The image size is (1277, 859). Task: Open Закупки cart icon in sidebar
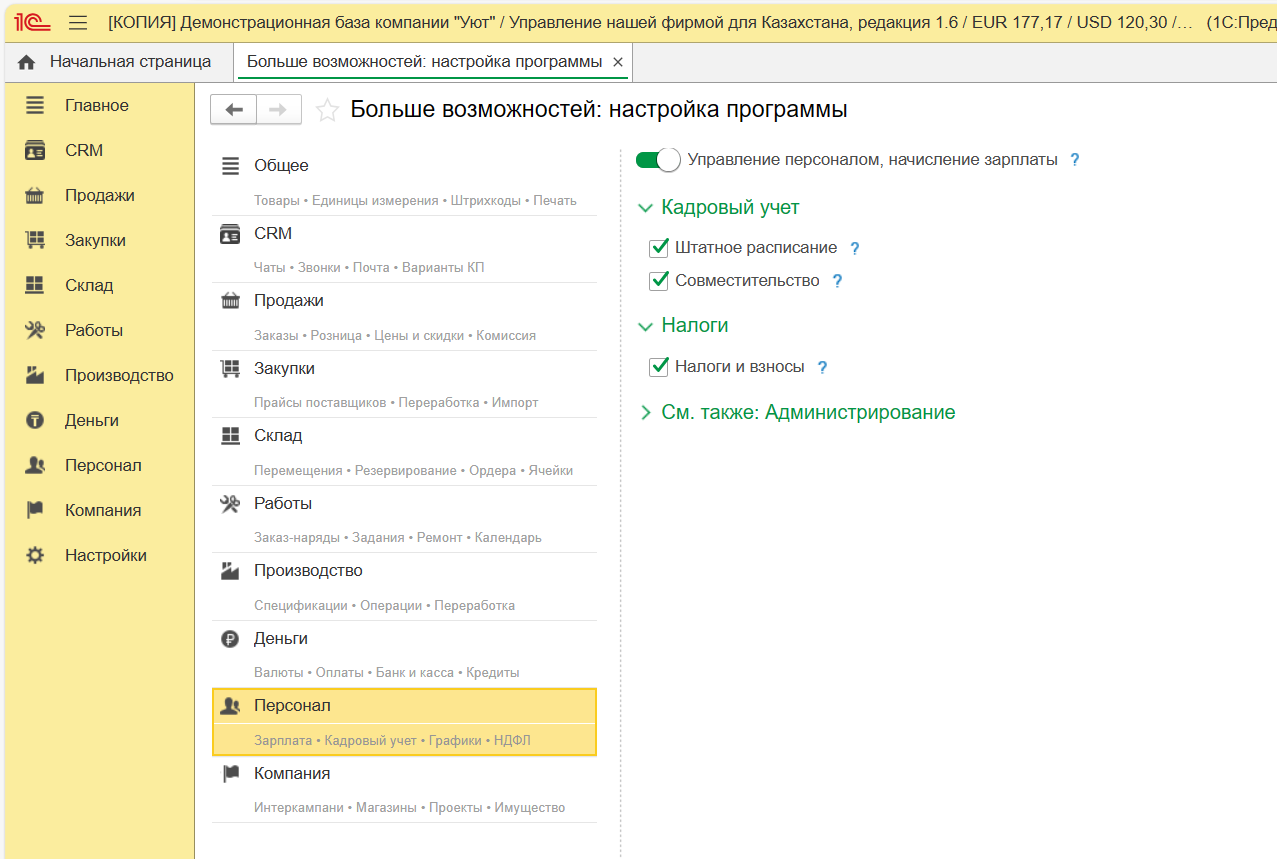click(35, 241)
